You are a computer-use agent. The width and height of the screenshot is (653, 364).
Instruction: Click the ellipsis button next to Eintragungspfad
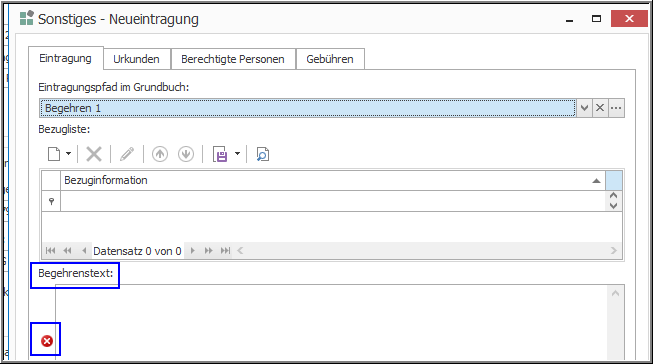click(x=616, y=108)
